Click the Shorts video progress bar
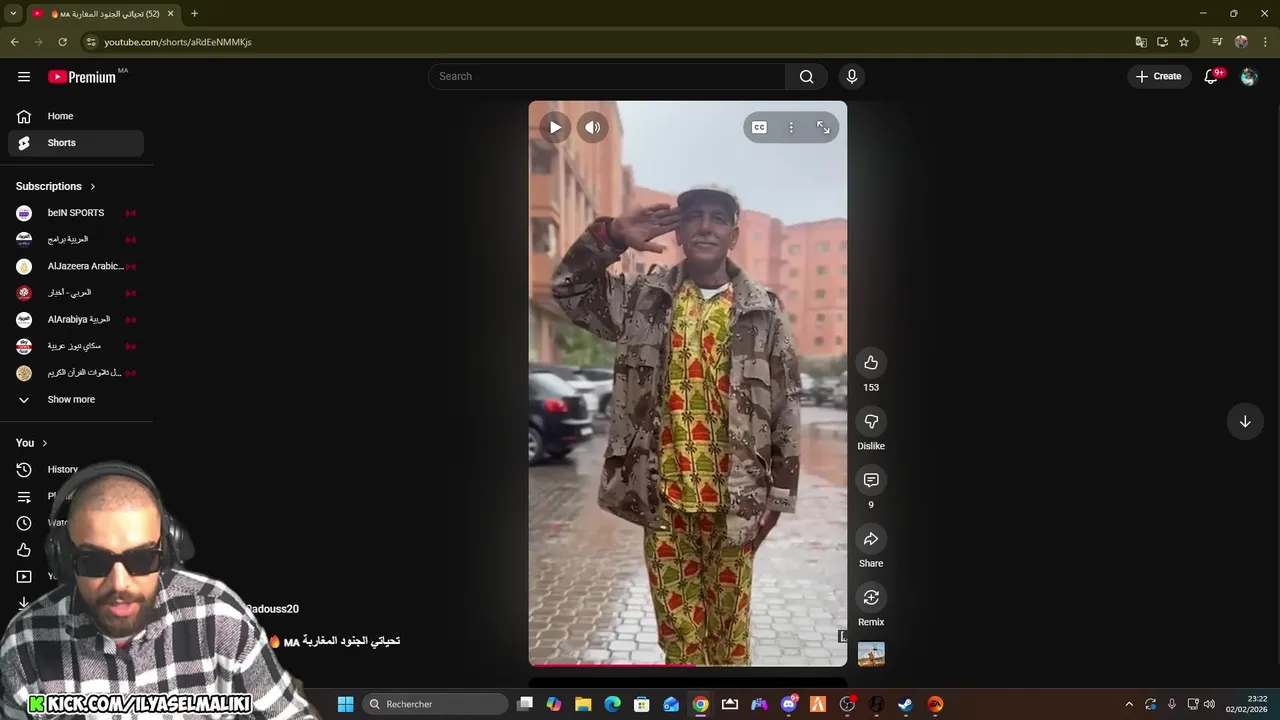This screenshot has width=1280, height=720. pos(688,664)
